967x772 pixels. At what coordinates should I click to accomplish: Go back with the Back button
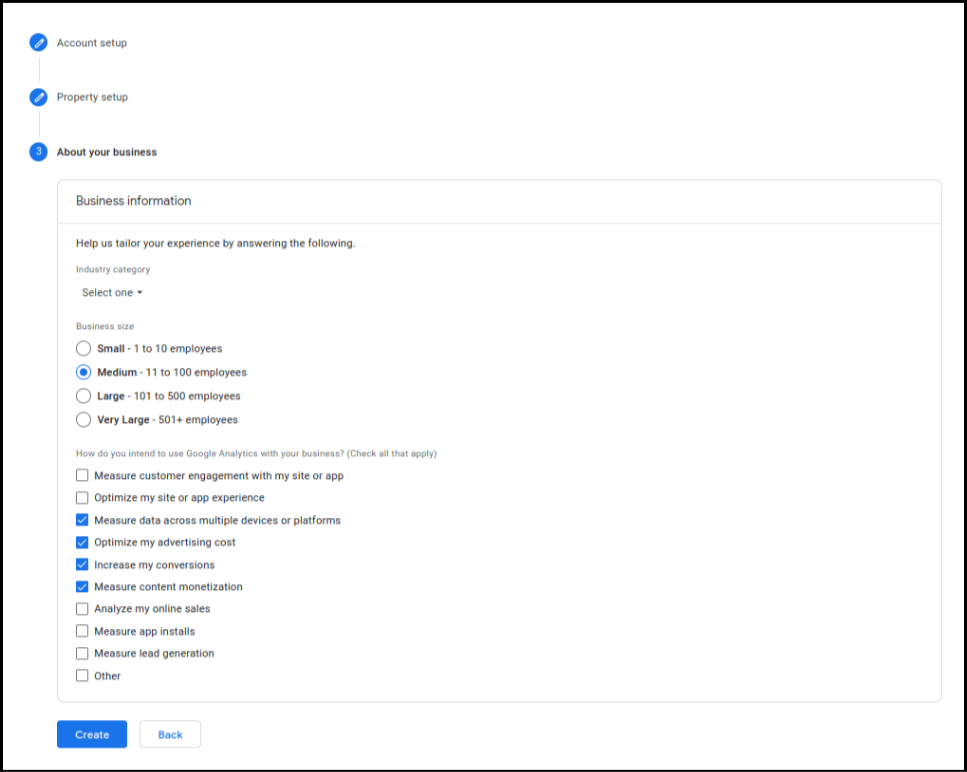coord(170,735)
